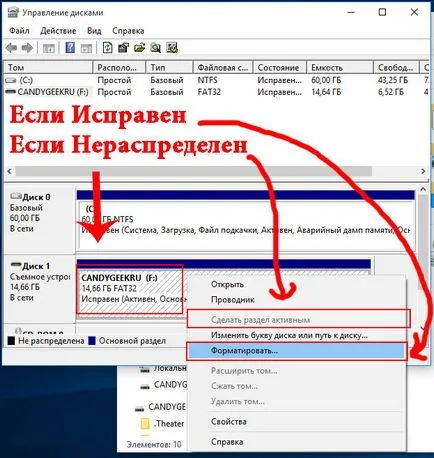434x458 pixels.
Task: Click the show/hide console tree icon
Action: tap(49, 48)
